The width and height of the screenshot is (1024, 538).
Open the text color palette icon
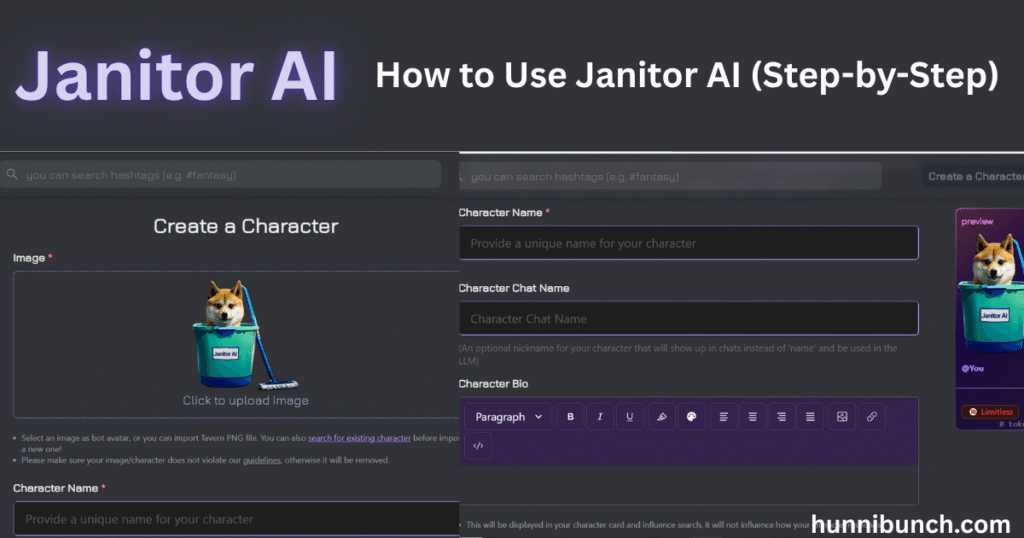click(x=691, y=417)
